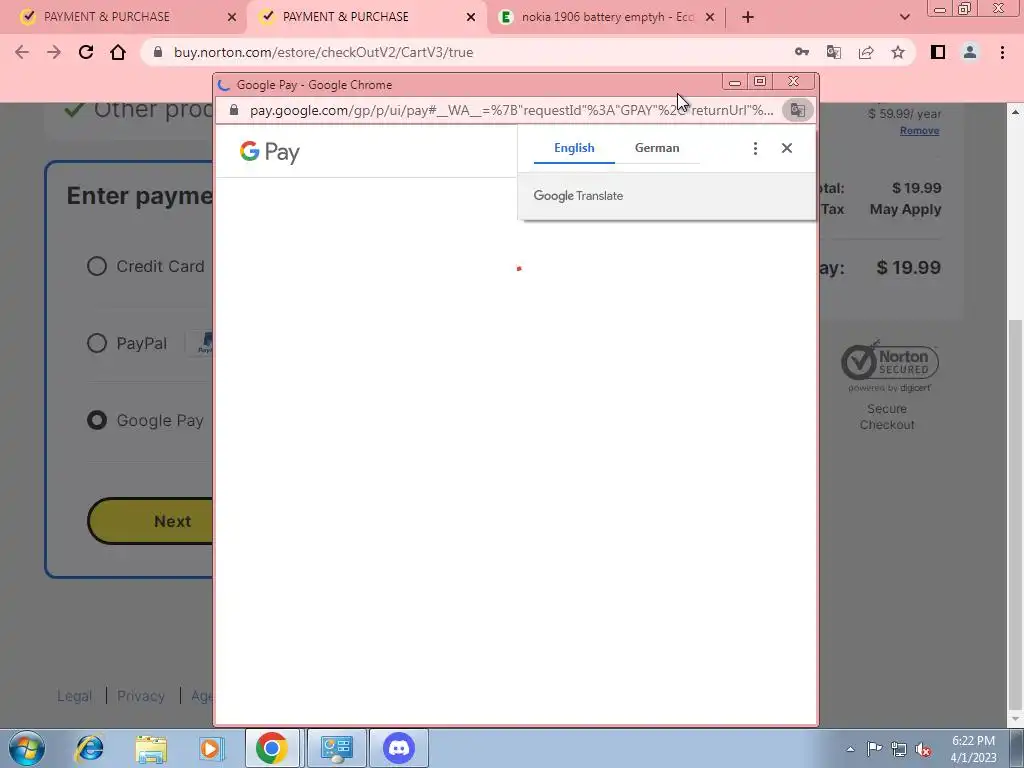Open Windows Media Player from taskbar

211,748
